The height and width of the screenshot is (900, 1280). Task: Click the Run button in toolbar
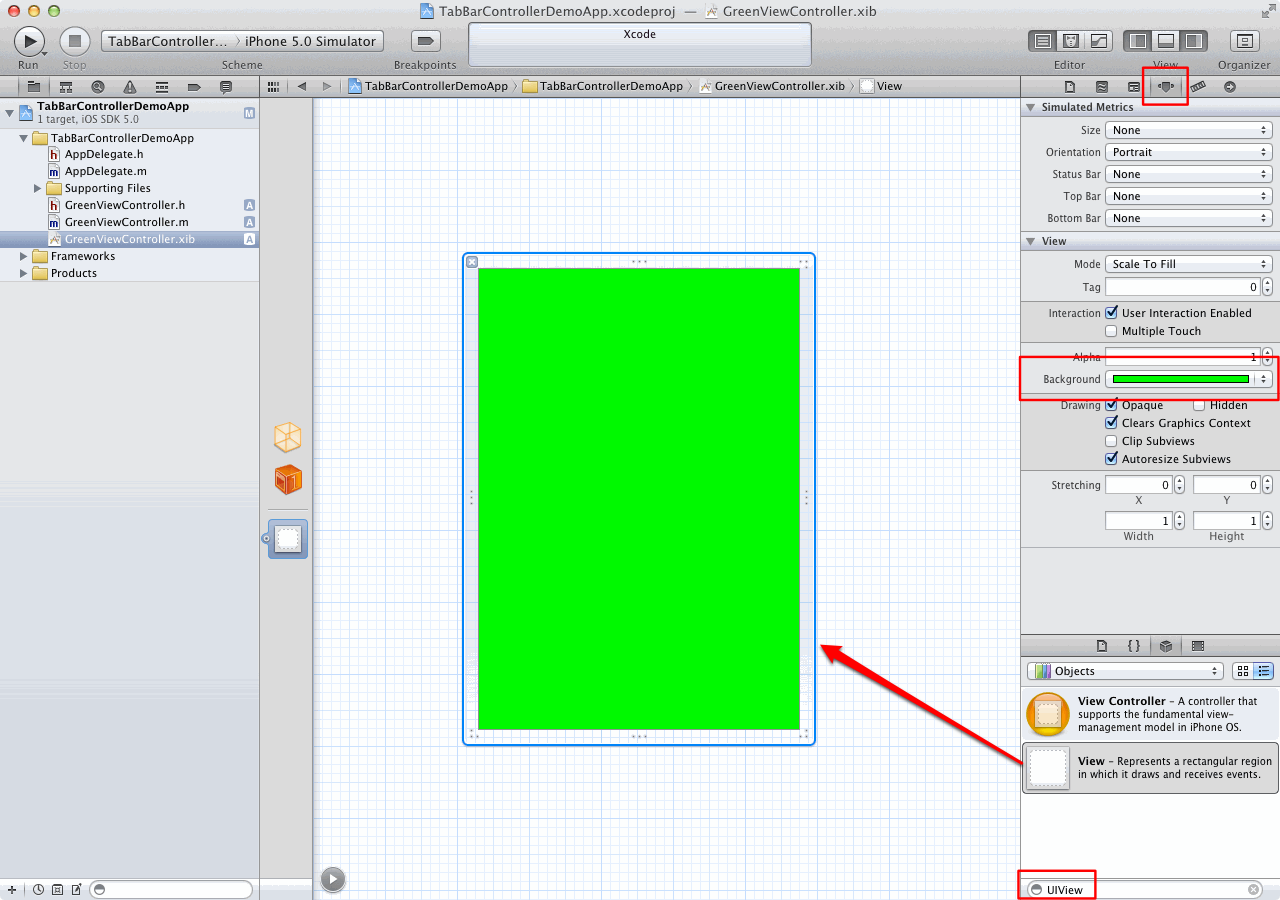(29, 41)
